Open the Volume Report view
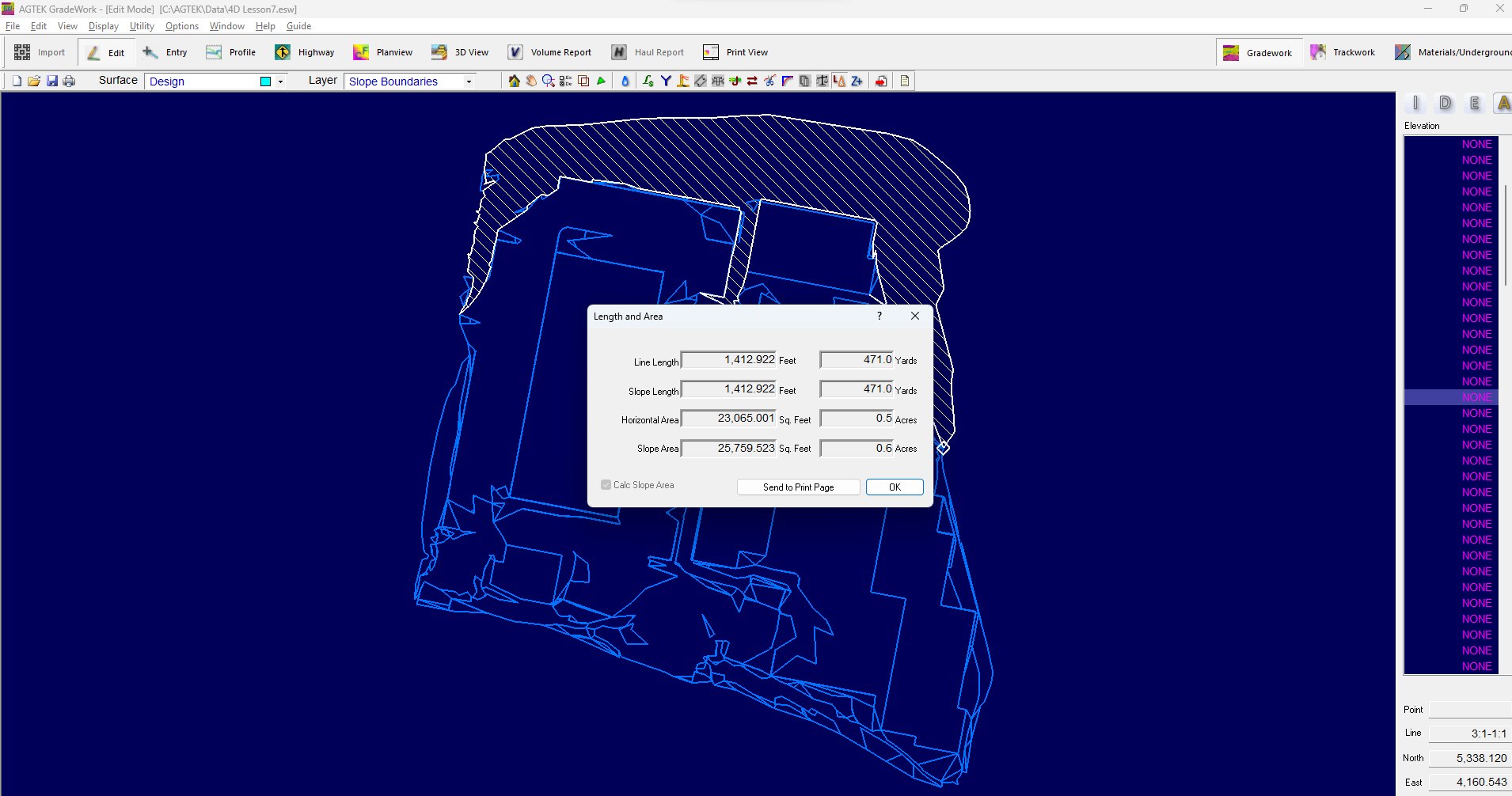 click(x=549, y=52)
